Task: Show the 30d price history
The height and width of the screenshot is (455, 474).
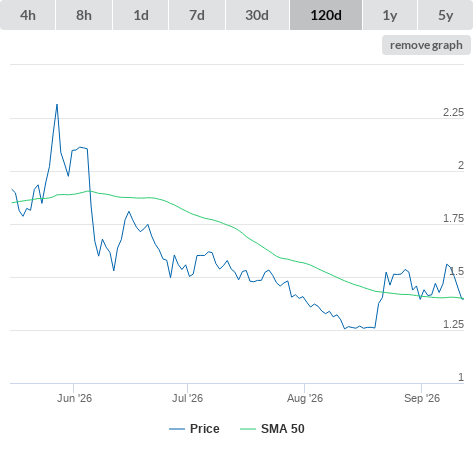Action: [x=257, y=15]
